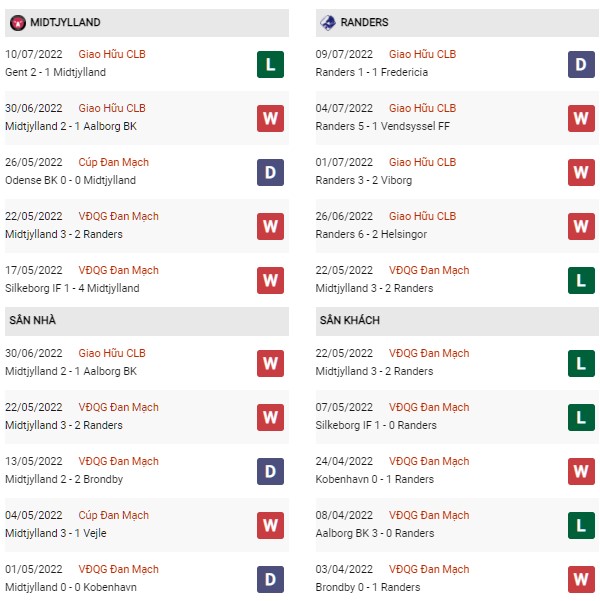Screen dimensions: 600x601
Task: Click the D badge for Midtjylland 2-2 Brondby
Action: coord(270,471)
